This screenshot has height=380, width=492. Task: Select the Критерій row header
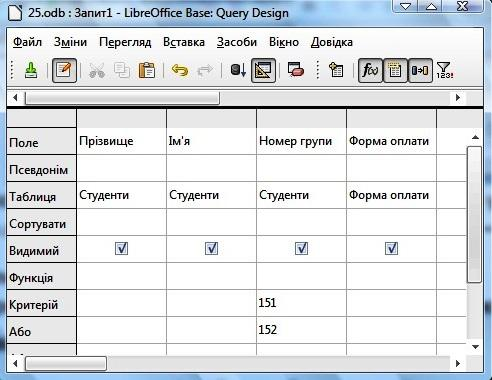point(41,303)
